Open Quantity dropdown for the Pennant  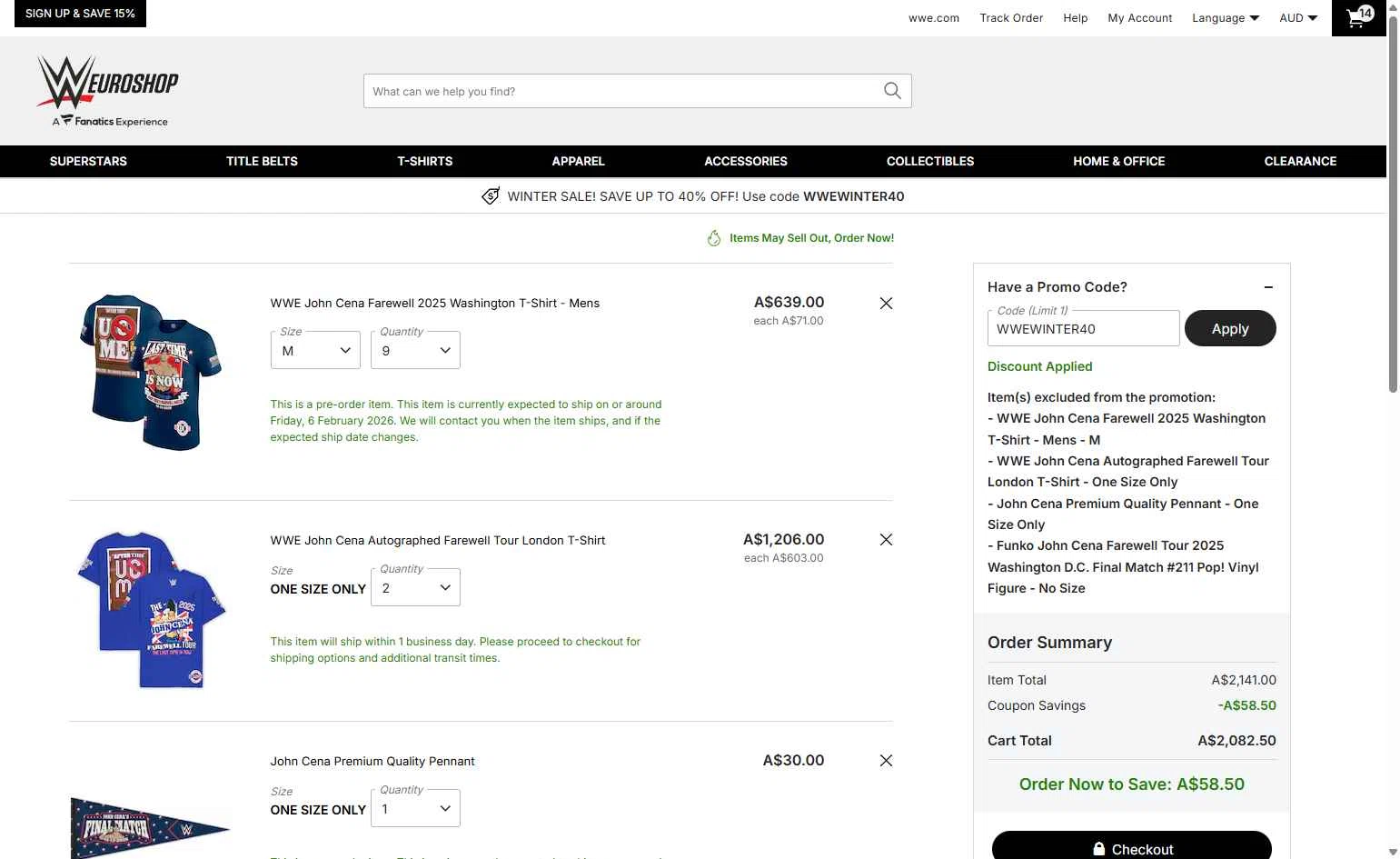[x=415, y=808]
